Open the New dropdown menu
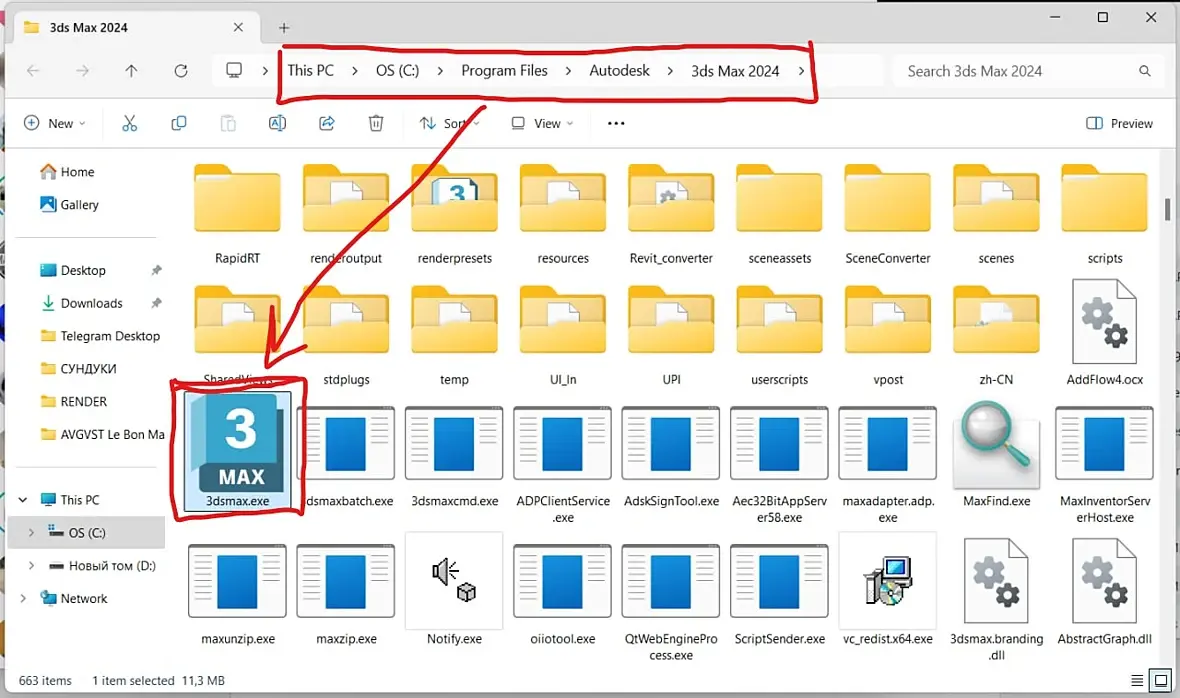The width and height of the screenshot is (1180, 698). click(x=54, y=123)
